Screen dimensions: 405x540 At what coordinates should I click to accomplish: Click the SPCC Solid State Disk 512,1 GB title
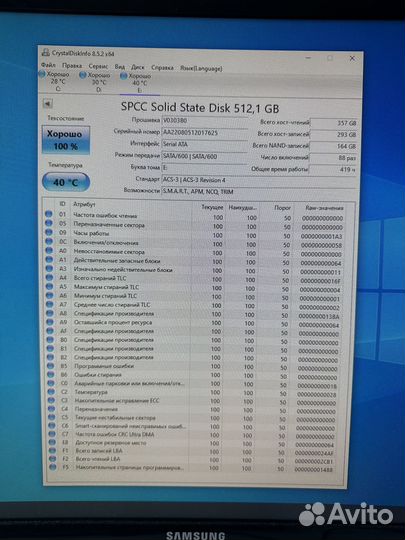tap(200, 108)
